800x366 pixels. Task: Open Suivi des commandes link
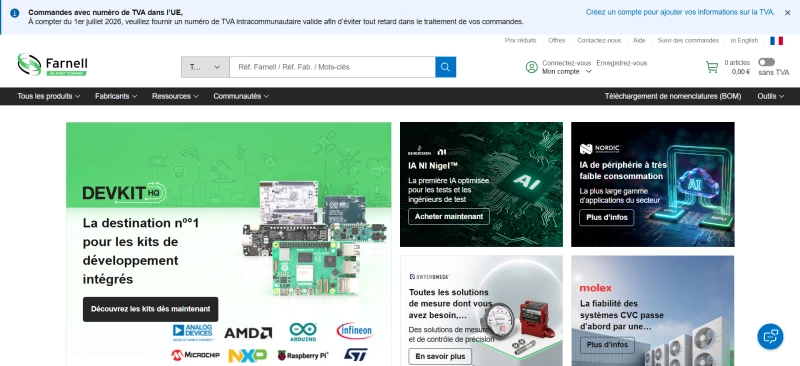point(688,40)
